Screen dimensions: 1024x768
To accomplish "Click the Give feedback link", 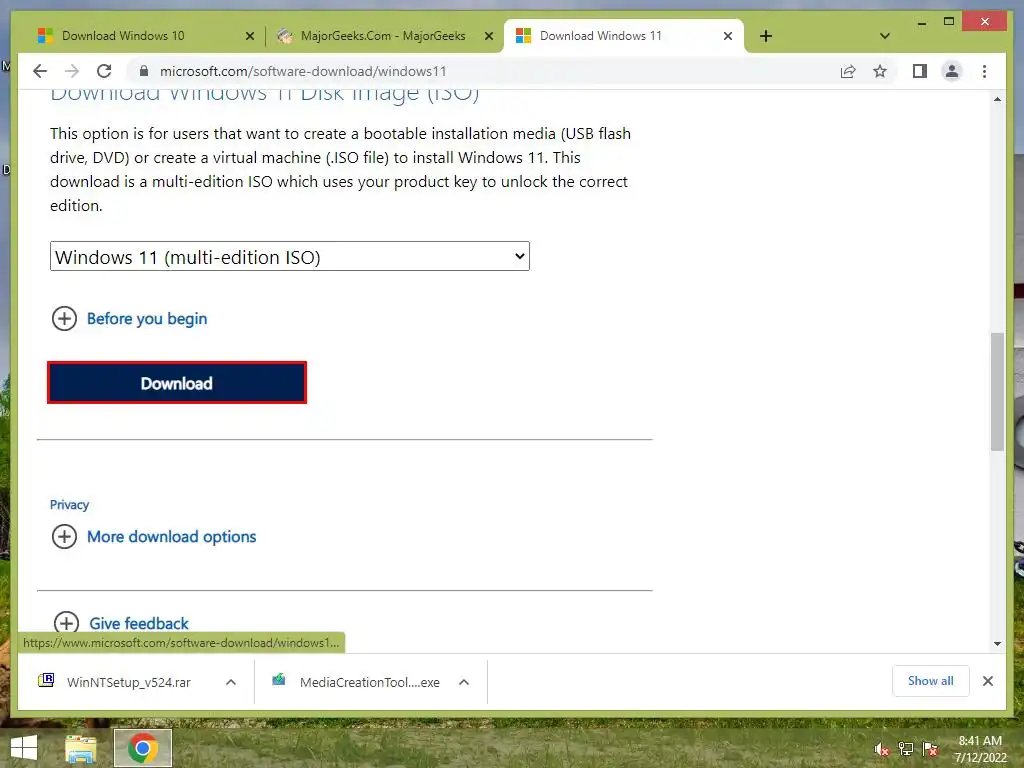I will (139, 624).
